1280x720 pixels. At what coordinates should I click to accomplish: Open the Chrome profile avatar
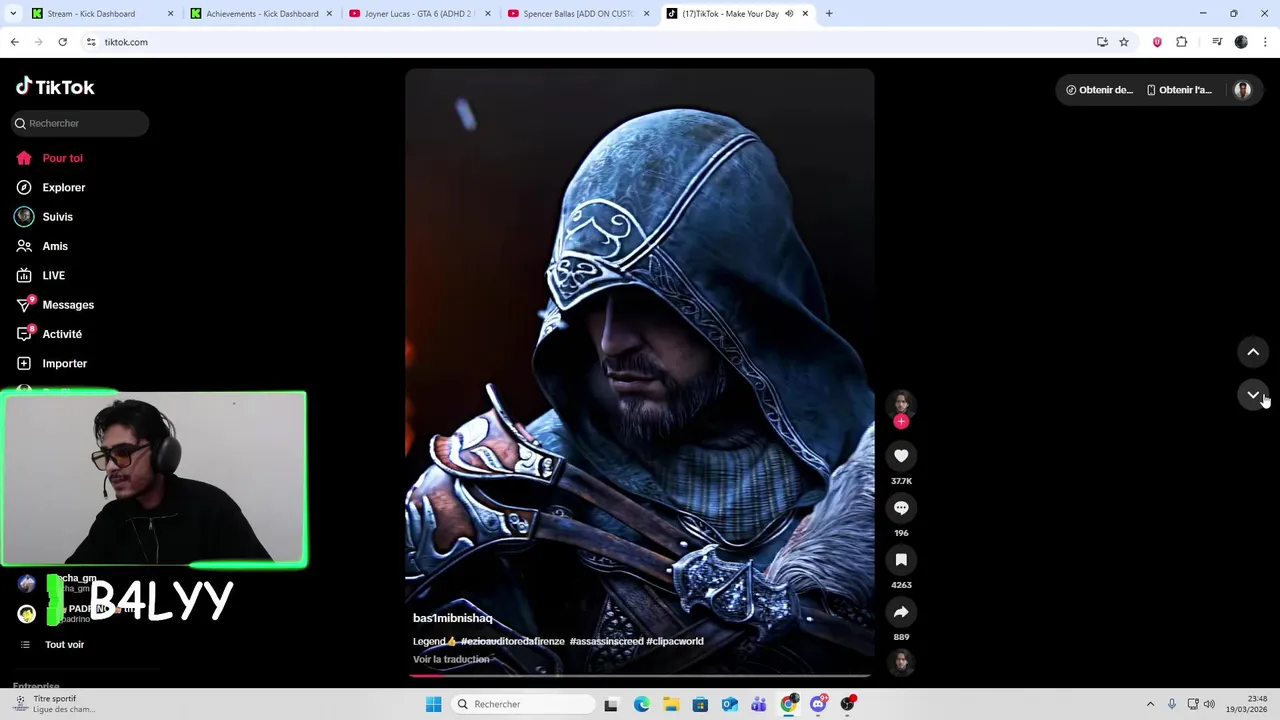click(1241, 42)
